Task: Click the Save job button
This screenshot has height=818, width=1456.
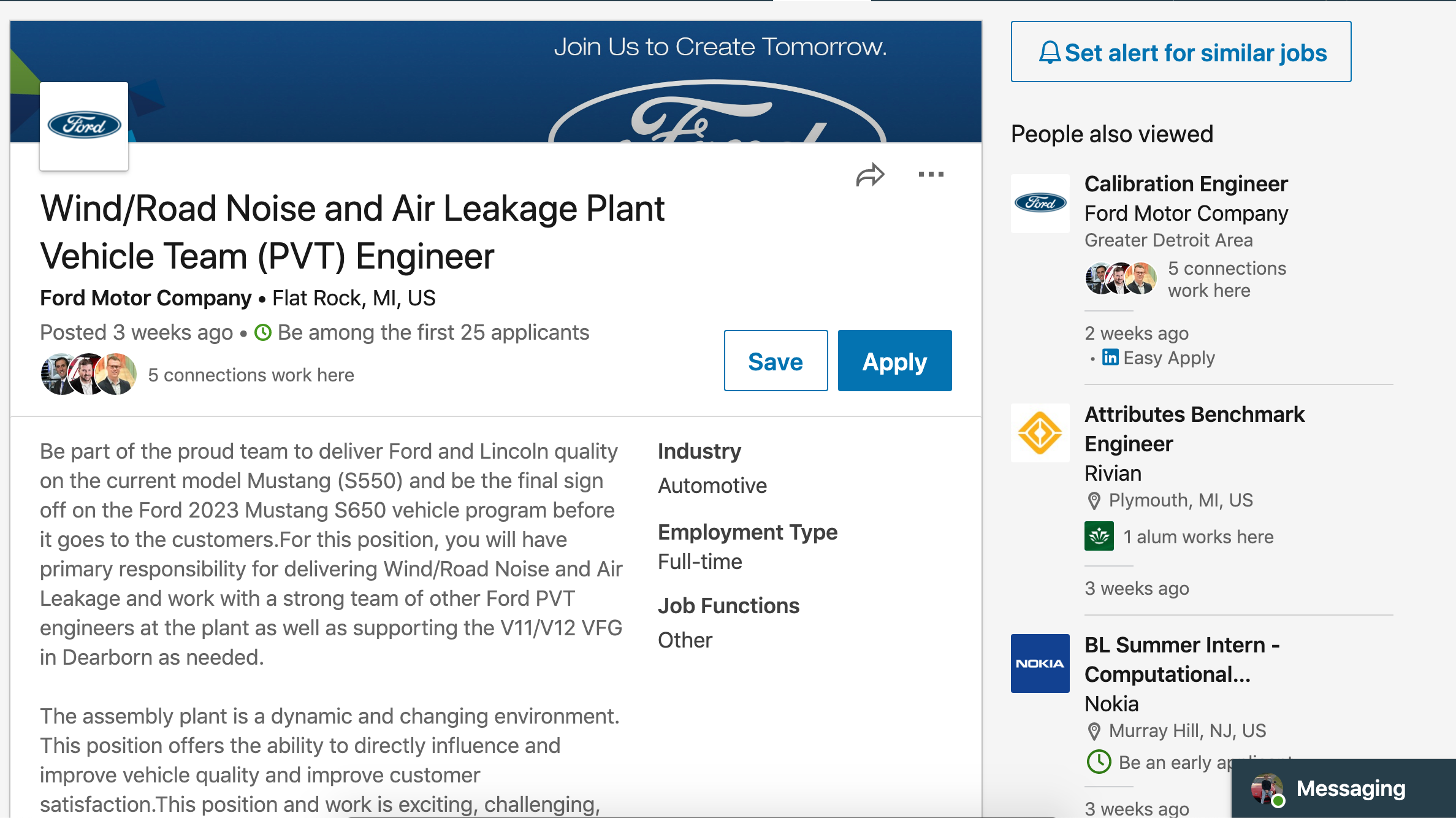Action: click(x=776, y=361)
